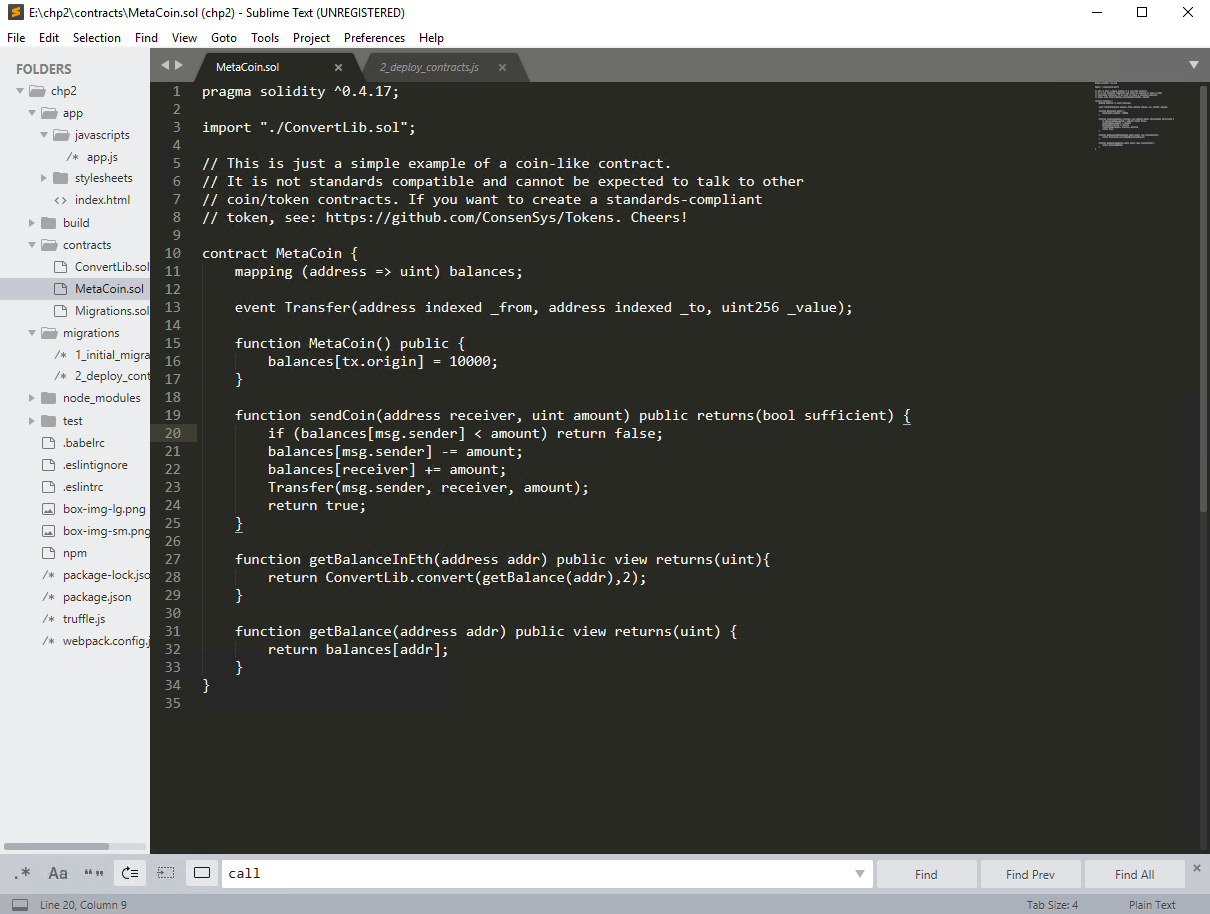Toggle whole word search option

click(x=94, y=873)
